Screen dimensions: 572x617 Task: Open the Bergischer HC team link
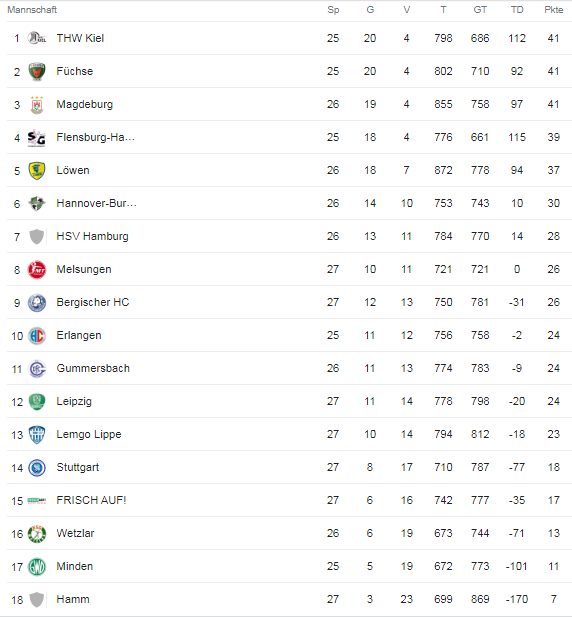point(93,302)
